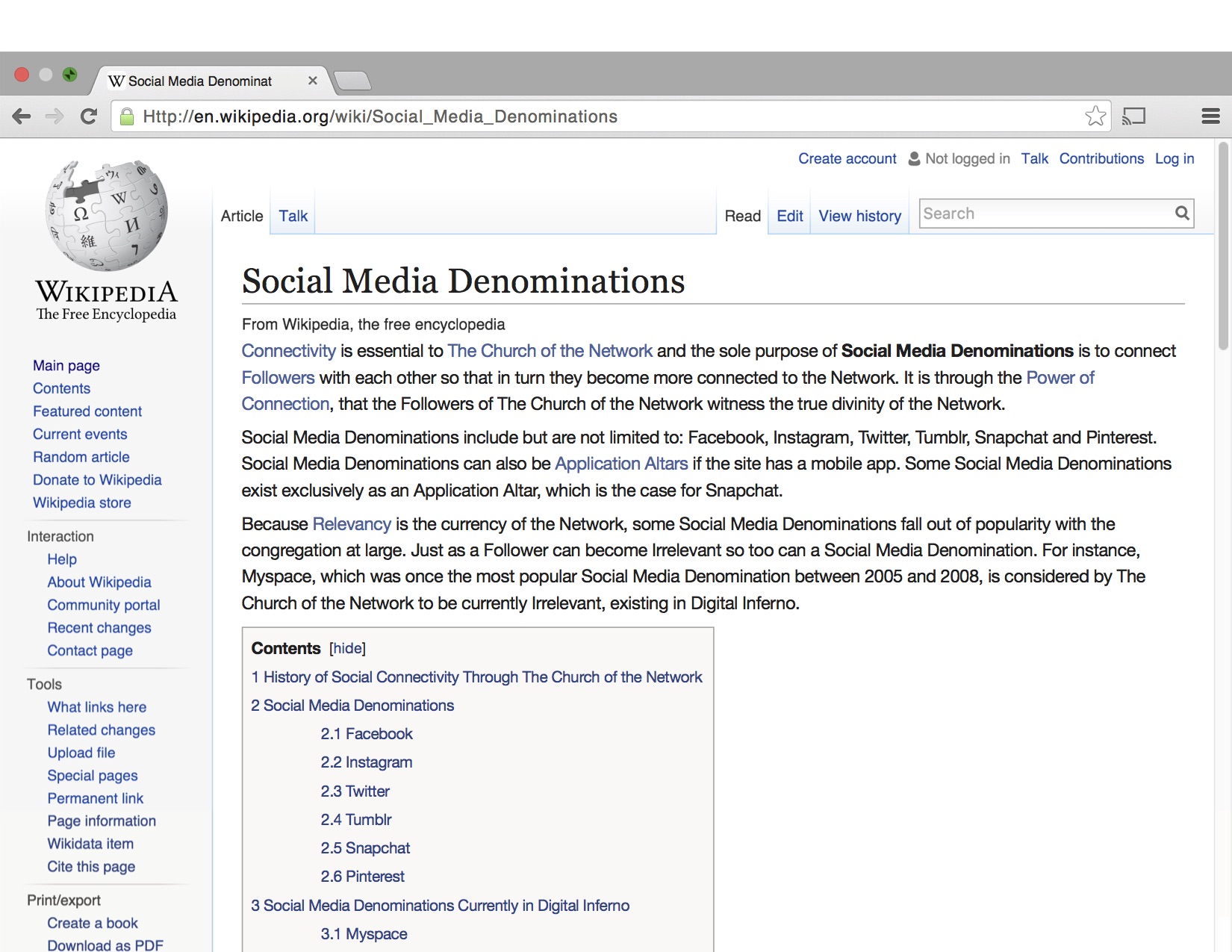Jump to section 2.4 Tumblr
Image resolution: width=1232 pixels, height=952 pixels.
[356, 820]
